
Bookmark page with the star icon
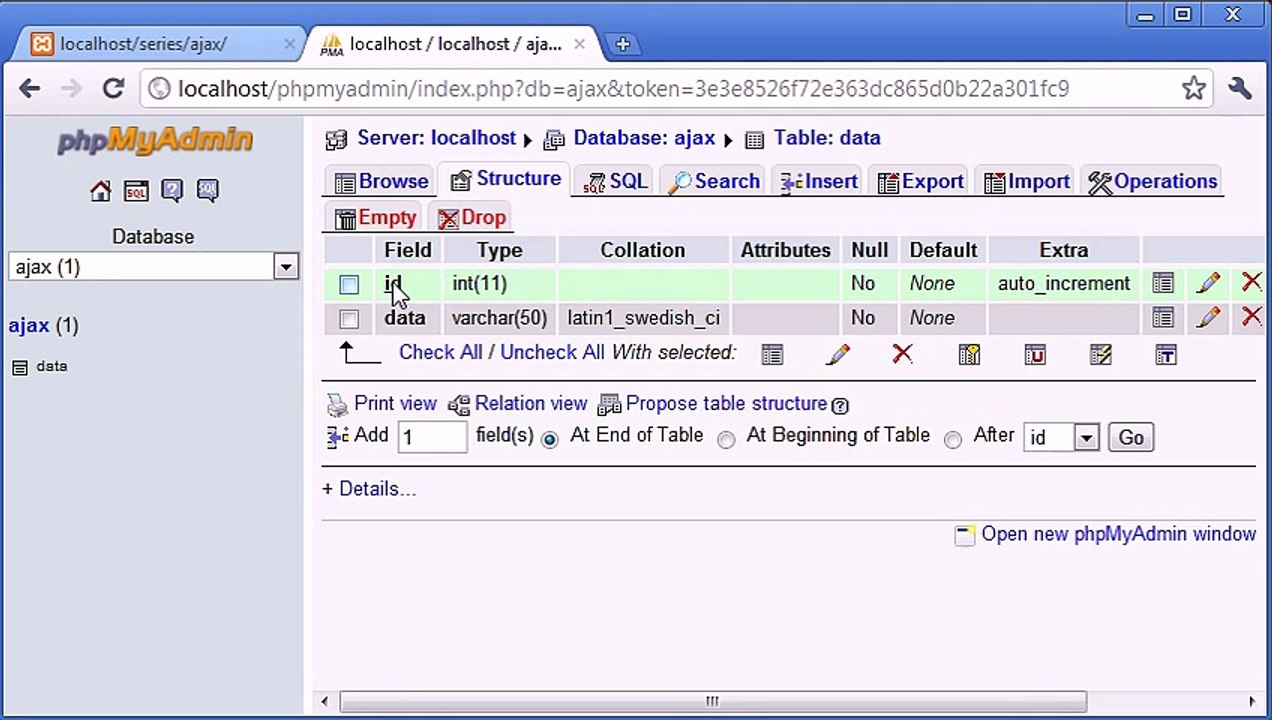1193,89
